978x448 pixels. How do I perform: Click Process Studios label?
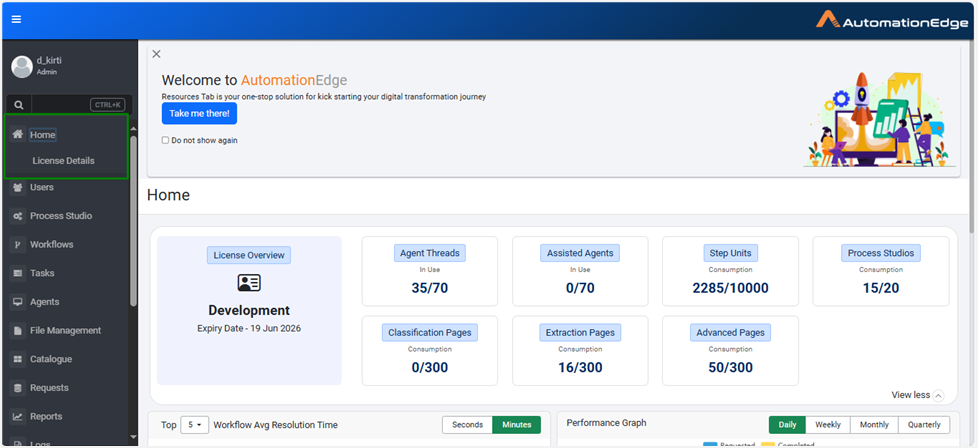click(x=881, y=253)
